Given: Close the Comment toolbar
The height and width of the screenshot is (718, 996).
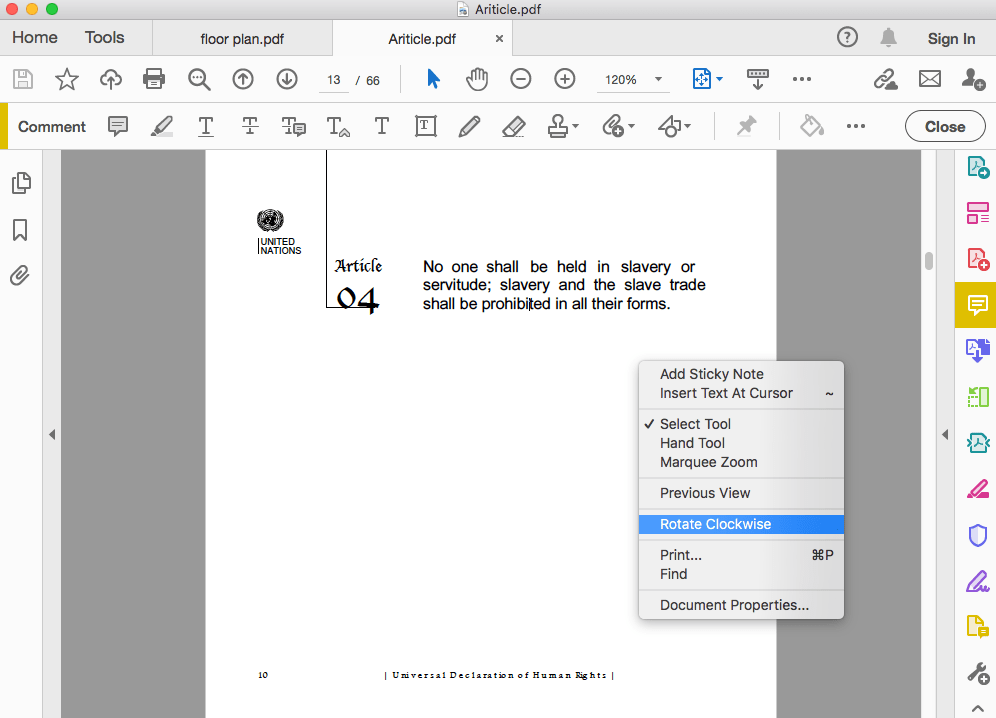Looking at the screenshot, I should point(944,126).
